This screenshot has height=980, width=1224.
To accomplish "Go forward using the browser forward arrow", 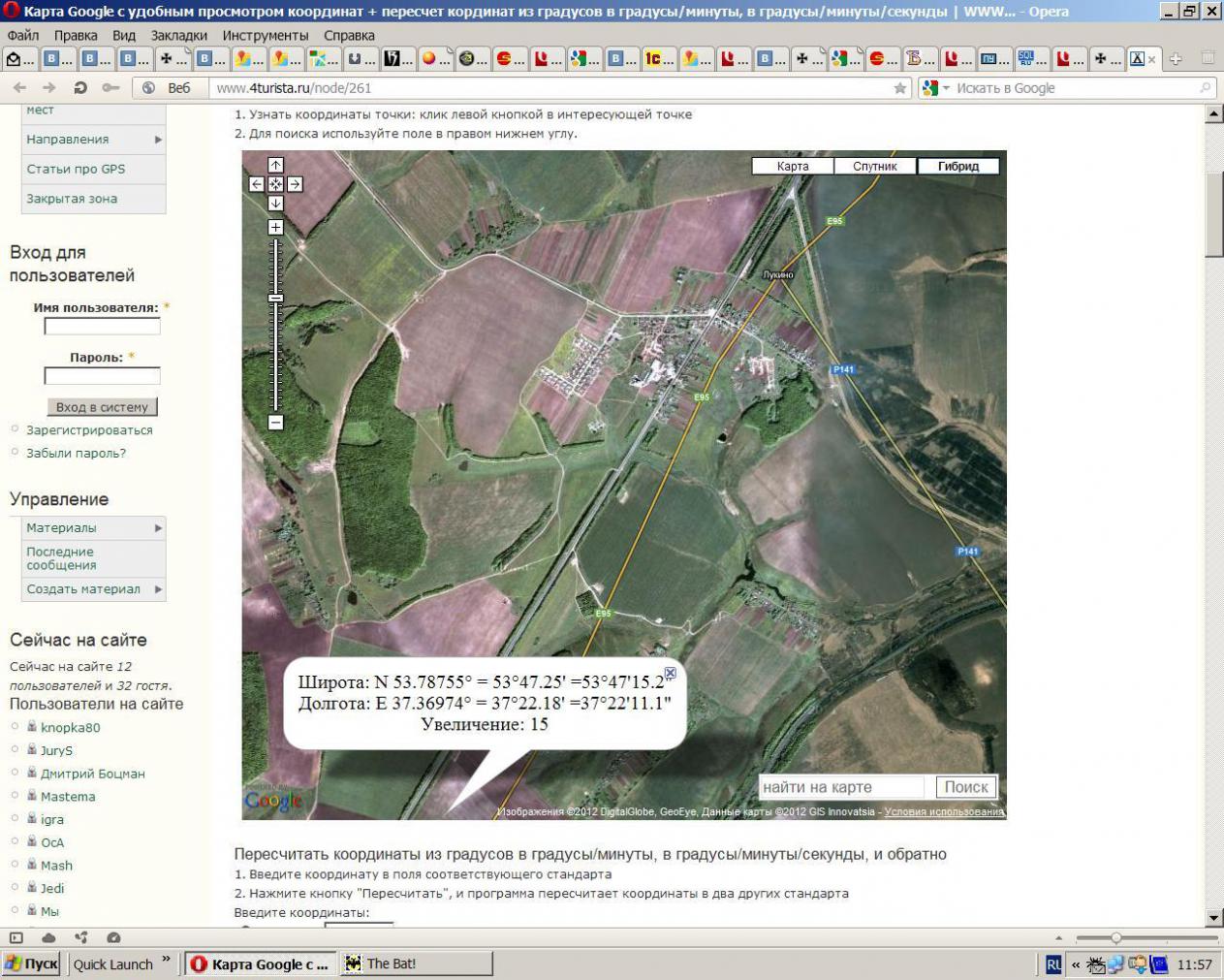I will tap(49, 87).
